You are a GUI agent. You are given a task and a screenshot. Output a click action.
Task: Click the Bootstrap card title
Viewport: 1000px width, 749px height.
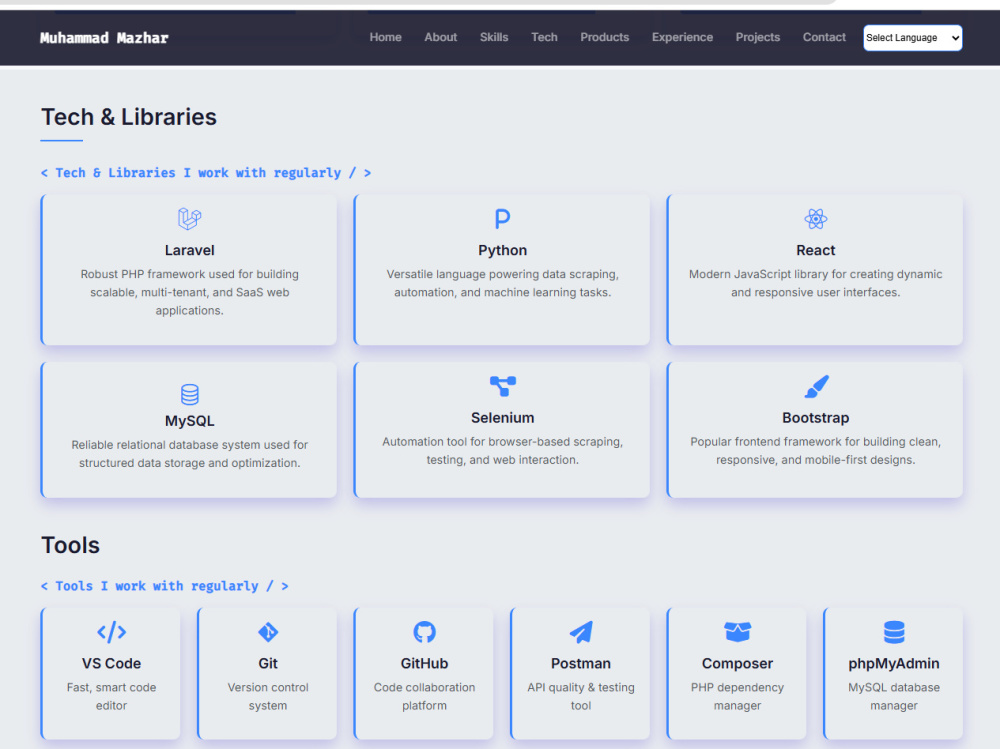click(816, 418)
